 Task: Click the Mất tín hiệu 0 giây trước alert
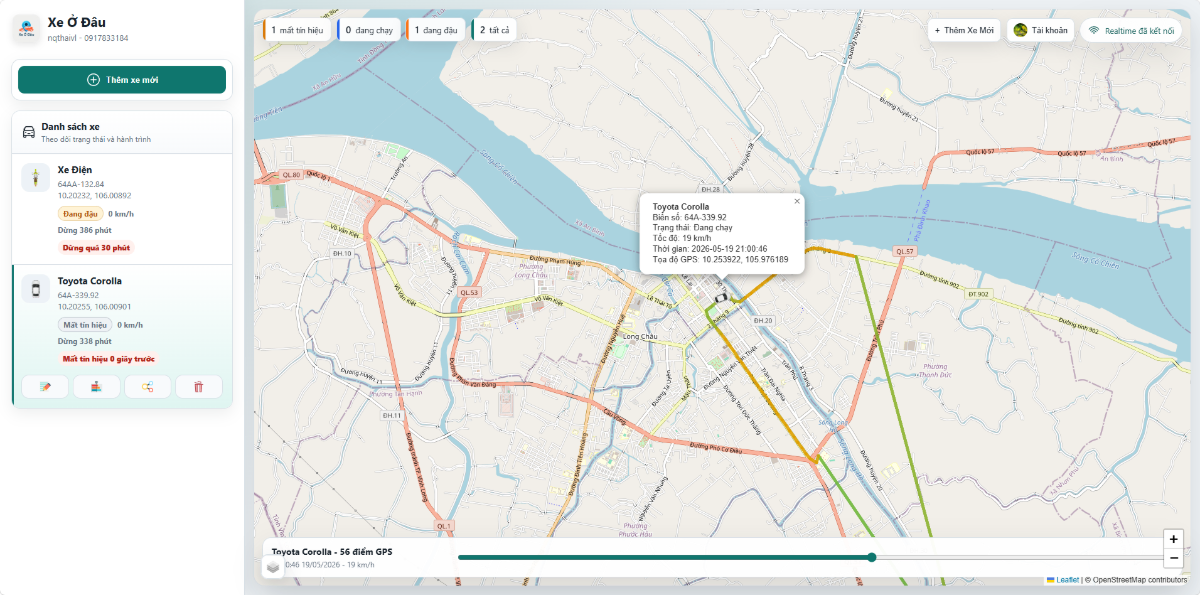point(108,358)
